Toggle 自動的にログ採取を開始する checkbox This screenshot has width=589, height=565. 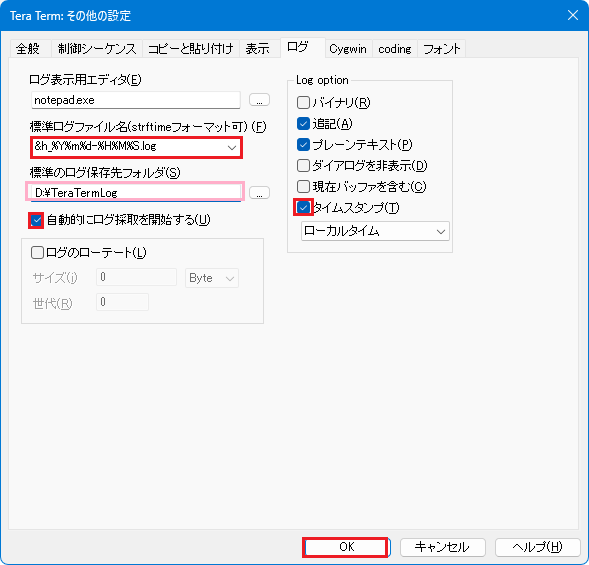click(x=36, y=221)
